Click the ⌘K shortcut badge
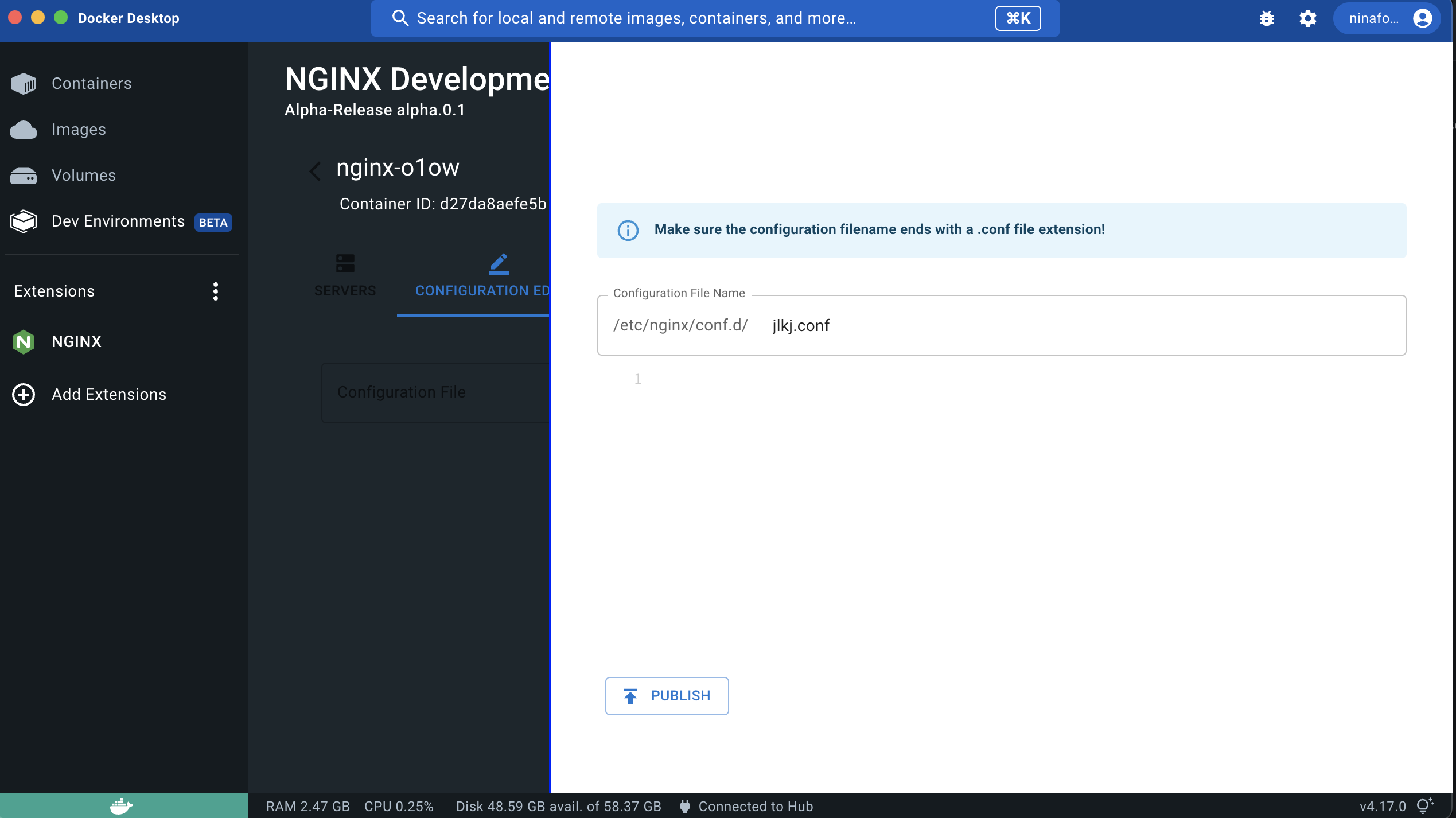The height and width of the screenshot is (818, 1456). (1018, 18)
